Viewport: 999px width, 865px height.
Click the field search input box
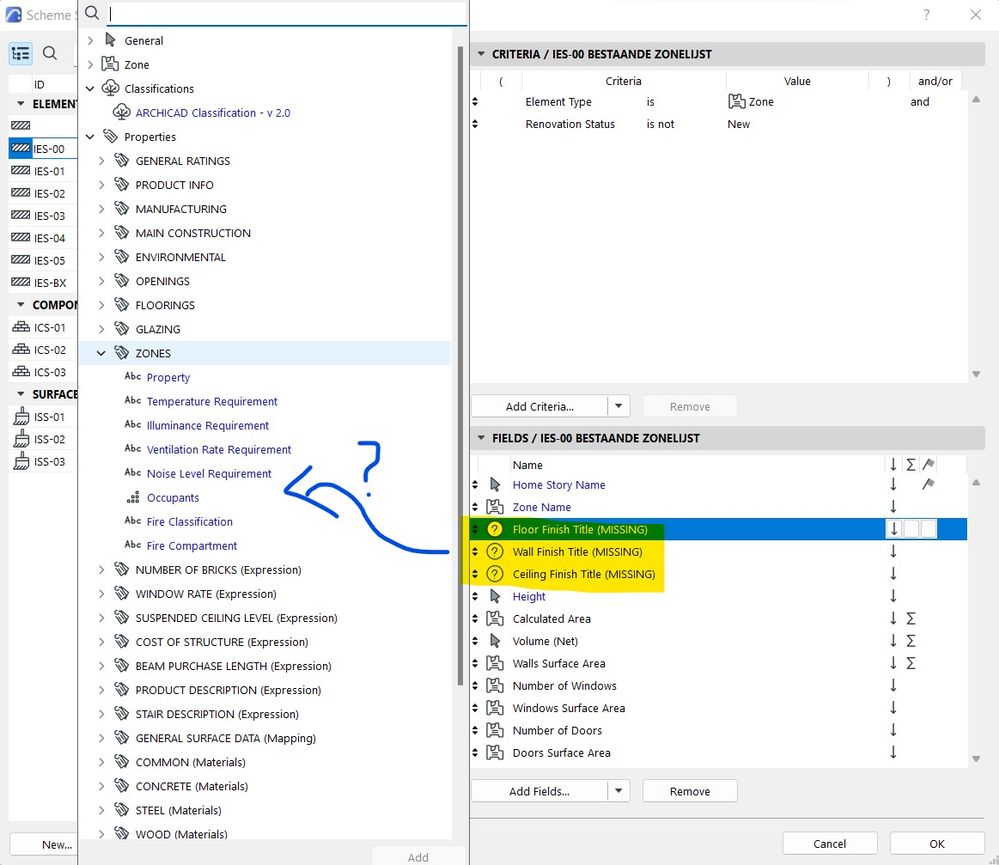pos(287,13)
